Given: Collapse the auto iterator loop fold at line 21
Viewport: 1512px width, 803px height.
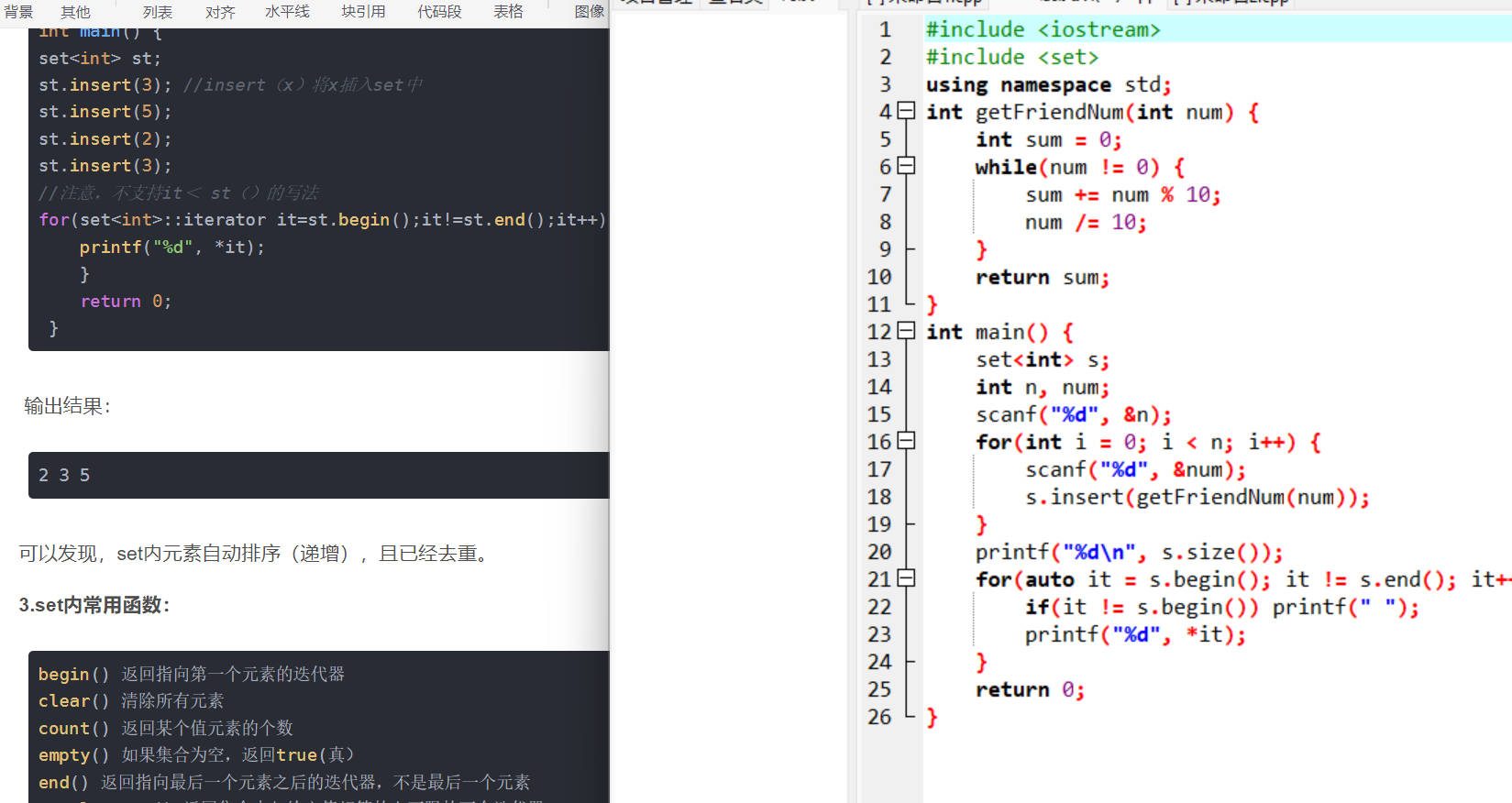Looking at the screenshot, I should [x=906, y=578].
